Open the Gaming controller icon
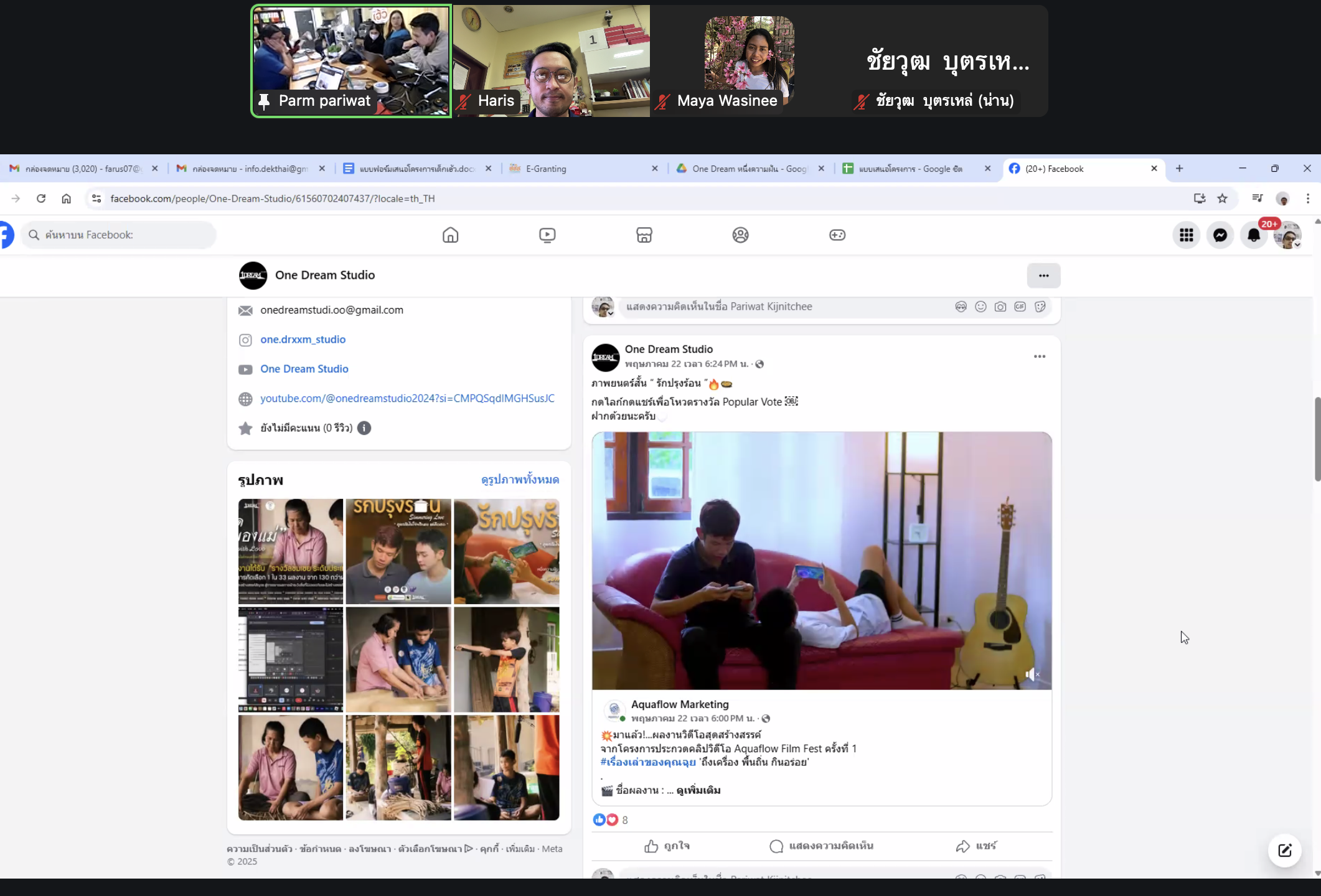Viewport: 1321px width, 896px height. click(x=837, y=235)
